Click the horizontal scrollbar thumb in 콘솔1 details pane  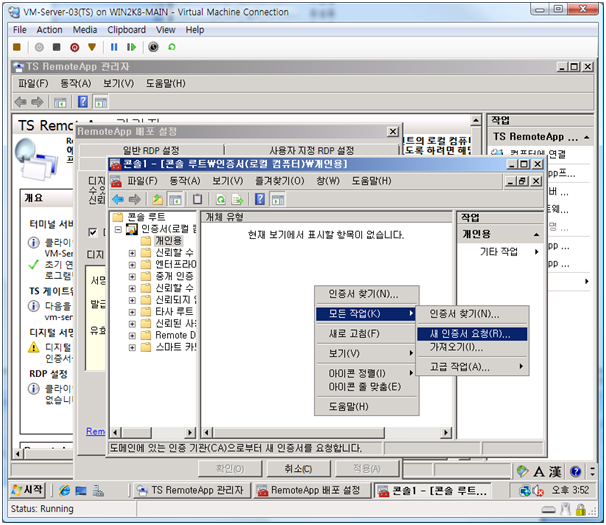pos(299,433)
